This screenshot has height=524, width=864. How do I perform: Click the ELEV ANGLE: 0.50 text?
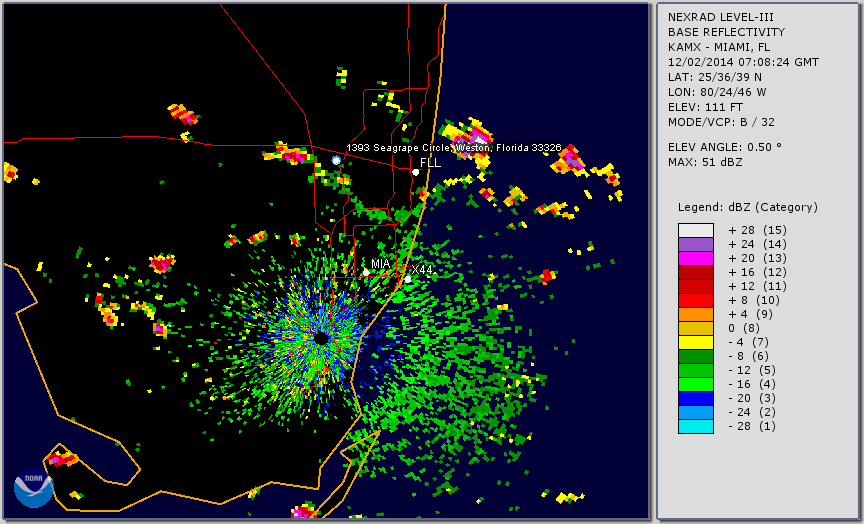click(x=725, y=147)
